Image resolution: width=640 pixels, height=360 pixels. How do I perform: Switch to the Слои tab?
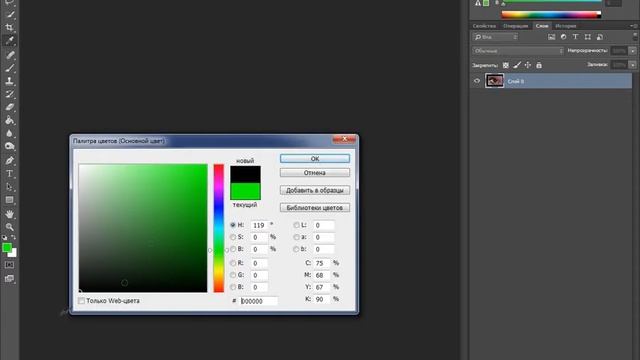(x=542, y=26)
